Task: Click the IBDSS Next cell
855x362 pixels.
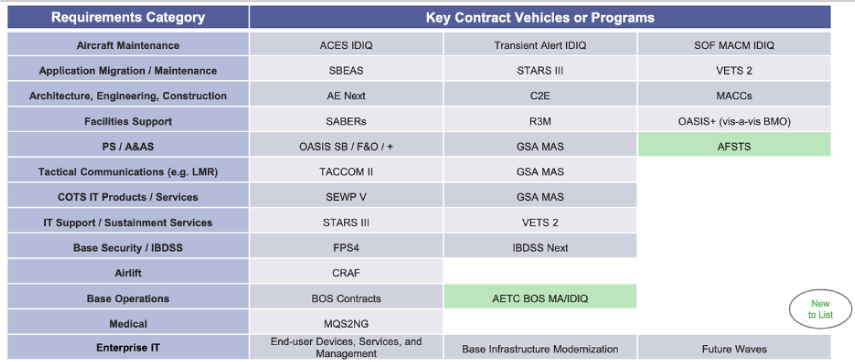Action: tap(540, 248)
